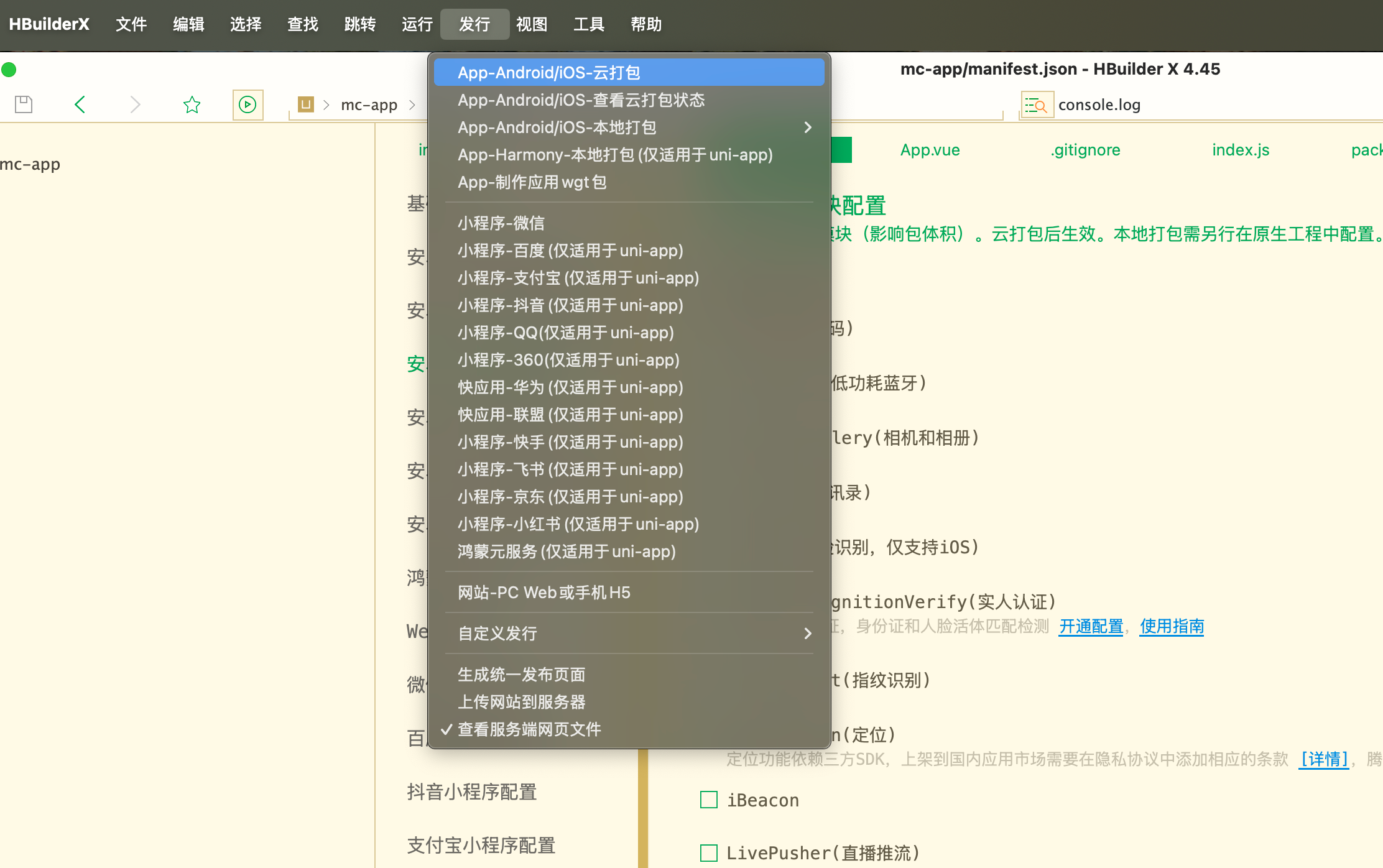The height and width of the screenshot is (868, 1383).
Task: Select 小程序-支付宝 publish option
Action: click(x=629, y=278)
